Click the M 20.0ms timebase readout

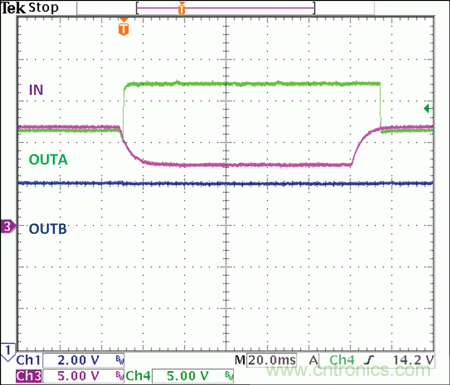click(265, 360)
